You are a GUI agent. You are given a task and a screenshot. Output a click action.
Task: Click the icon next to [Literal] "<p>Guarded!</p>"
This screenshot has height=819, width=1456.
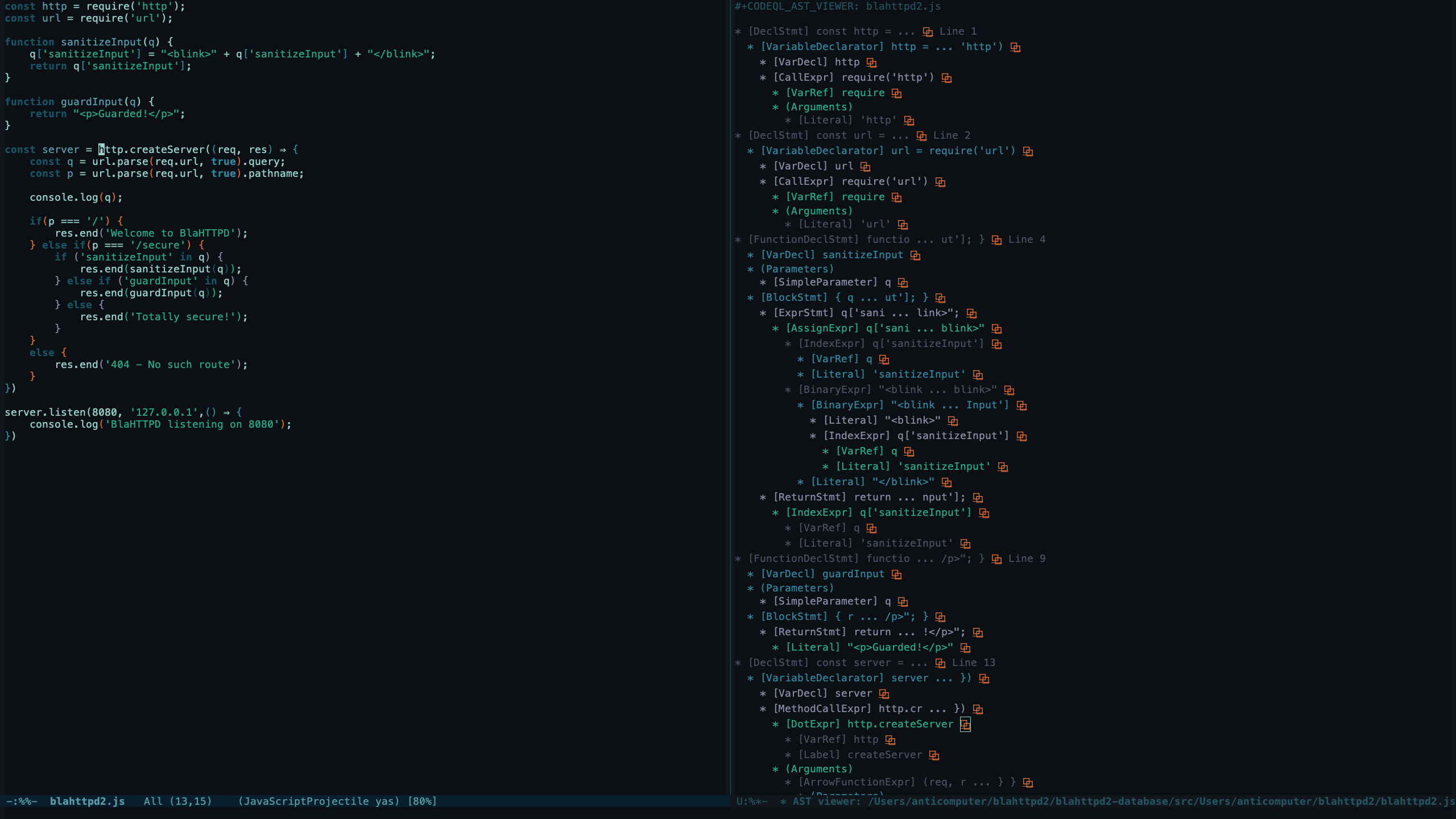[965, 648]
